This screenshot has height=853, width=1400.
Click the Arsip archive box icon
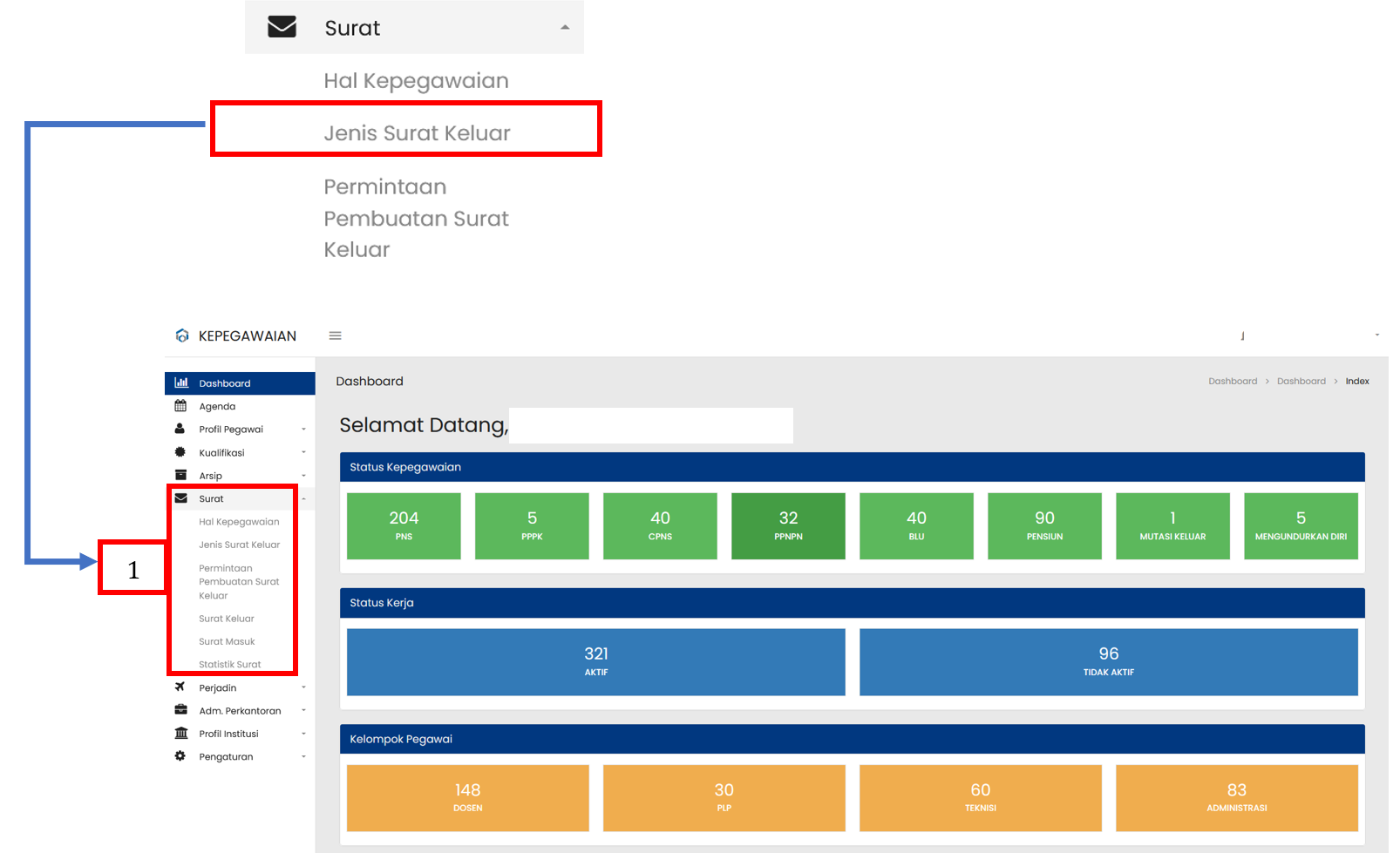[180, 475]
